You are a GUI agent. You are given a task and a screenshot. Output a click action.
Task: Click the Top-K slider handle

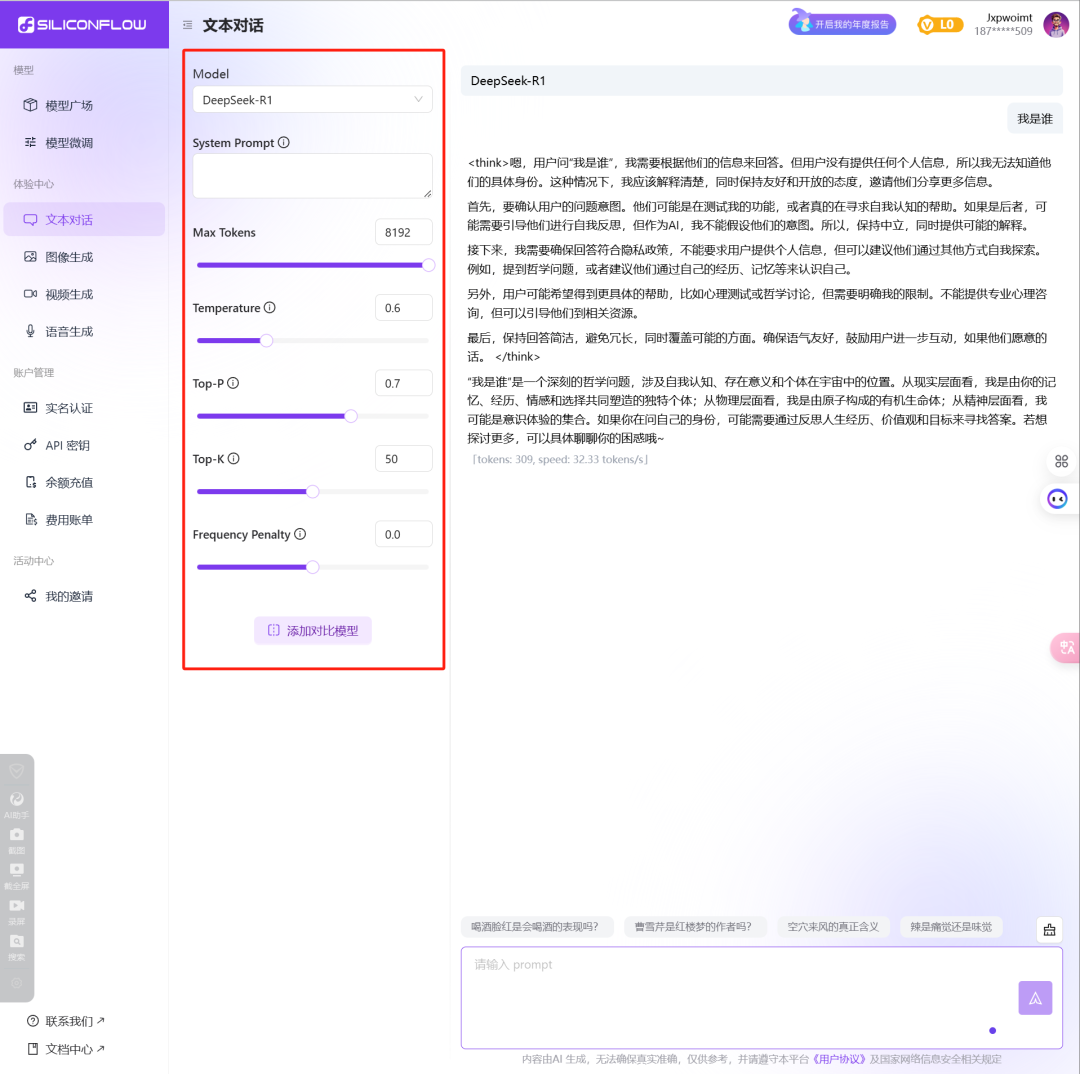point(313,491)
